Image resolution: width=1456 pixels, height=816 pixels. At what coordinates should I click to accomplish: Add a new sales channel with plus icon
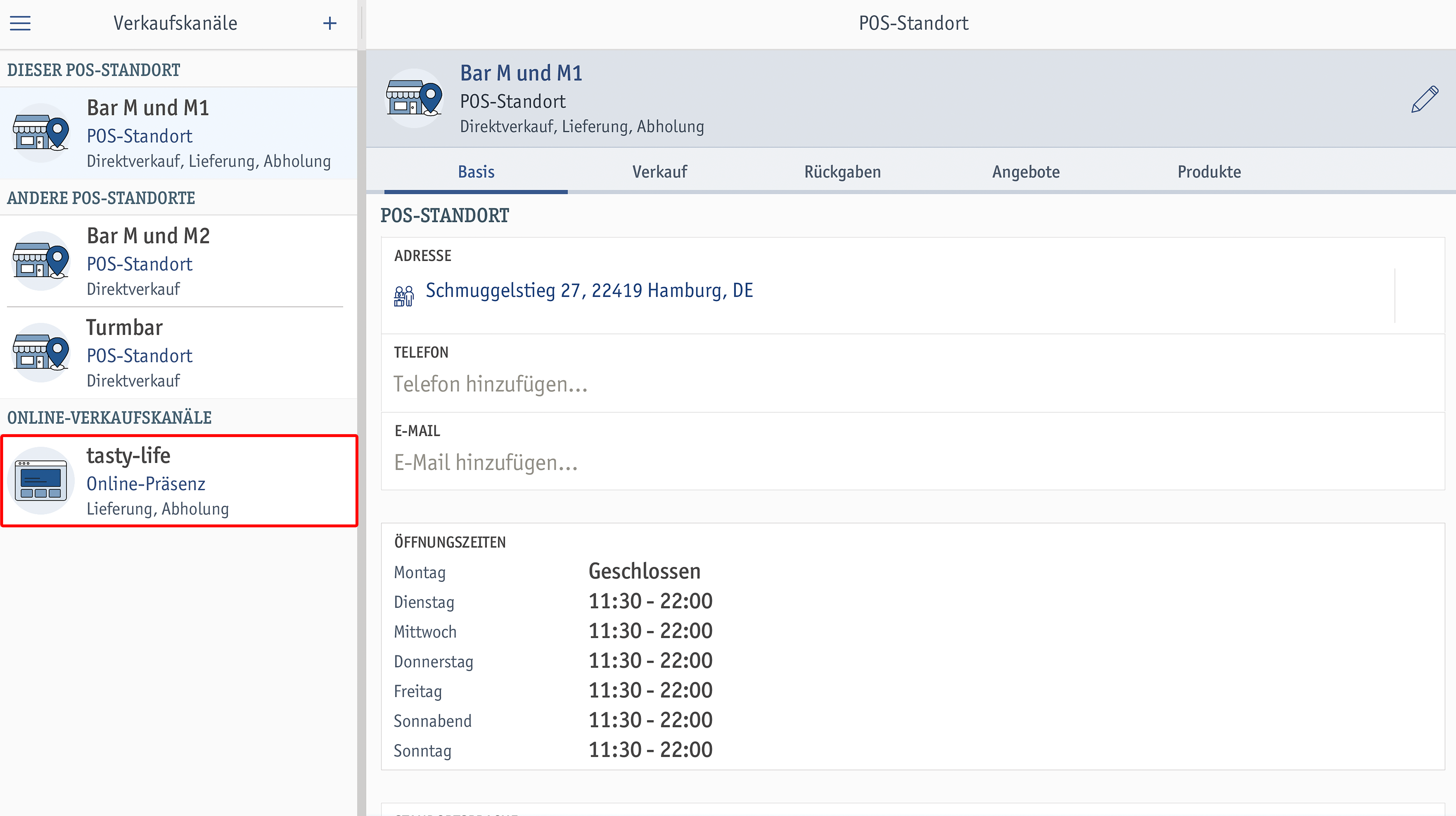click(x=329, y=23)
